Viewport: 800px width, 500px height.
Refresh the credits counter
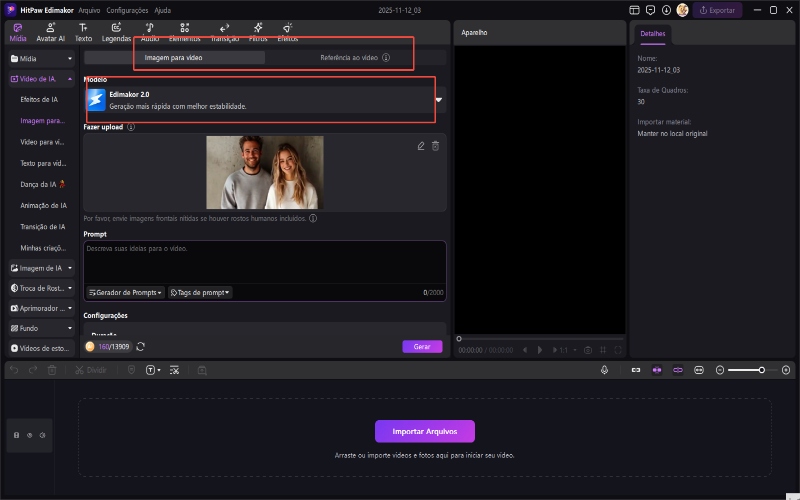coord(141,346)
